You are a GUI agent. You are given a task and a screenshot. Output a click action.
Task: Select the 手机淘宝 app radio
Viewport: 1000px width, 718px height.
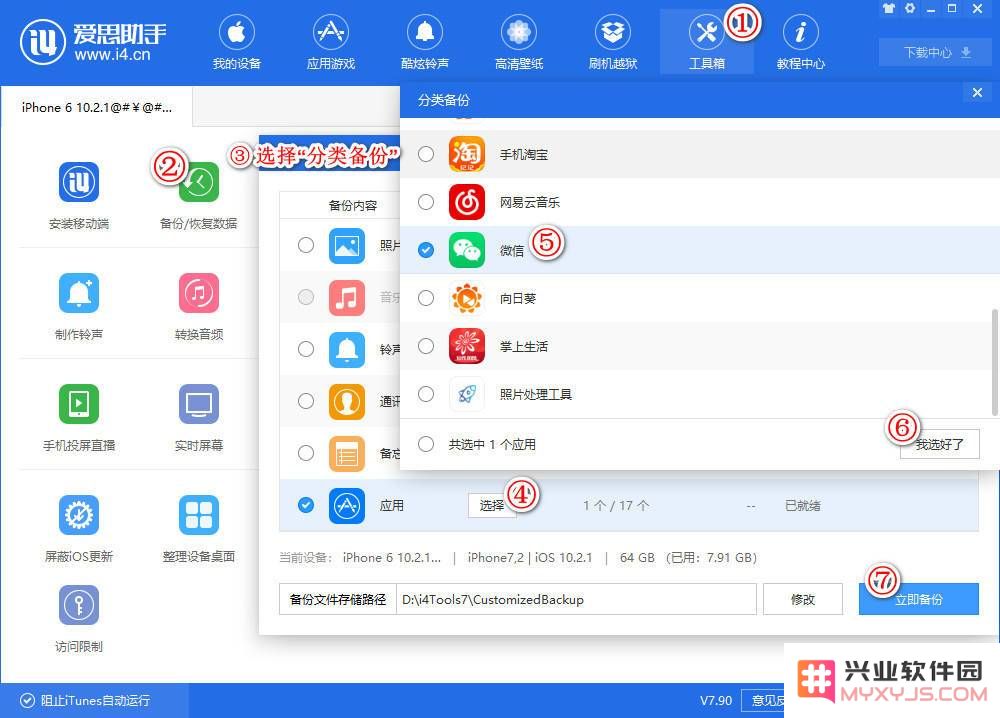click(425, 154)
